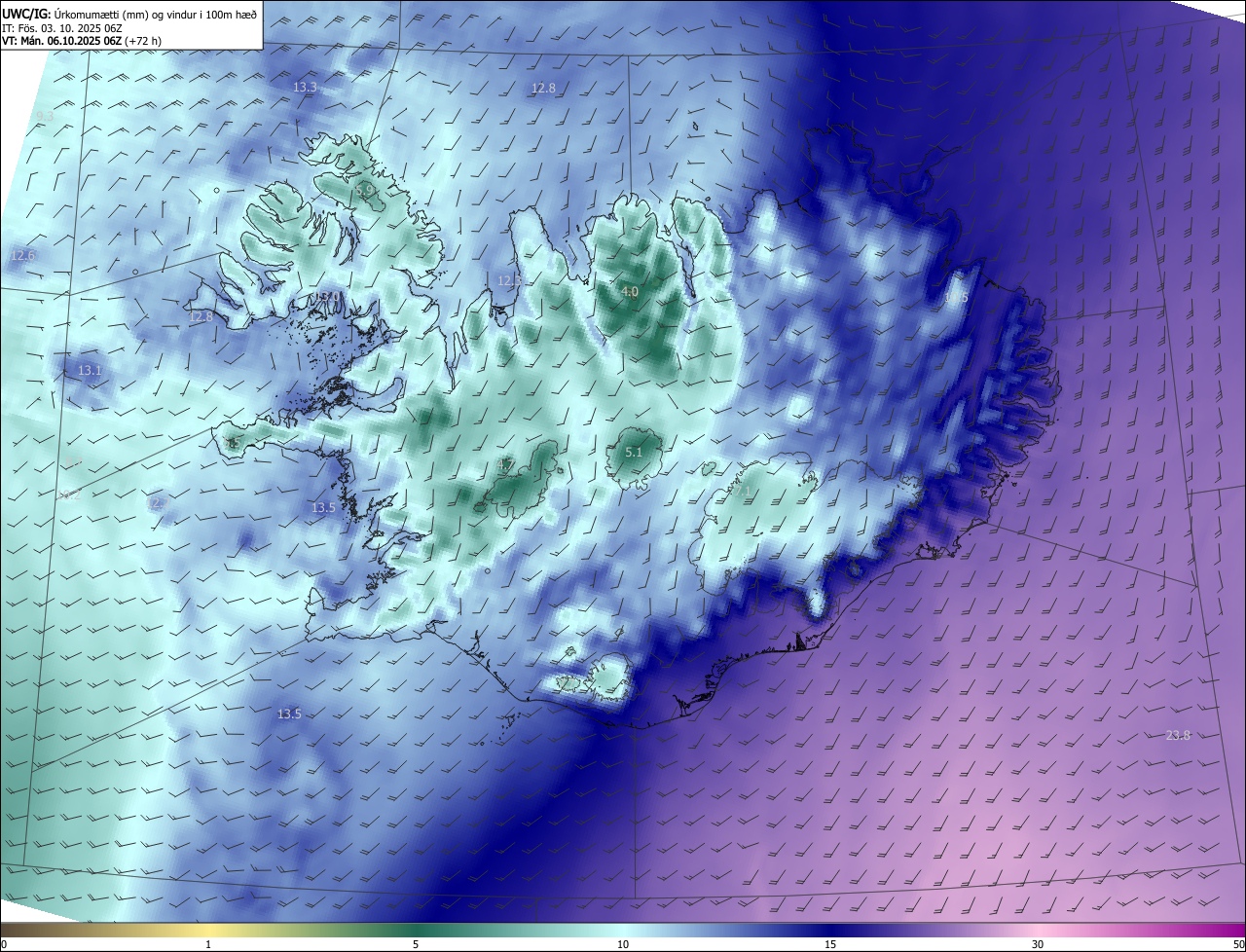Image resolution: width=1246 pixels, height=952 pixels.
Task: Click the 13.1 value label on the map
Action: pos(90,371)
